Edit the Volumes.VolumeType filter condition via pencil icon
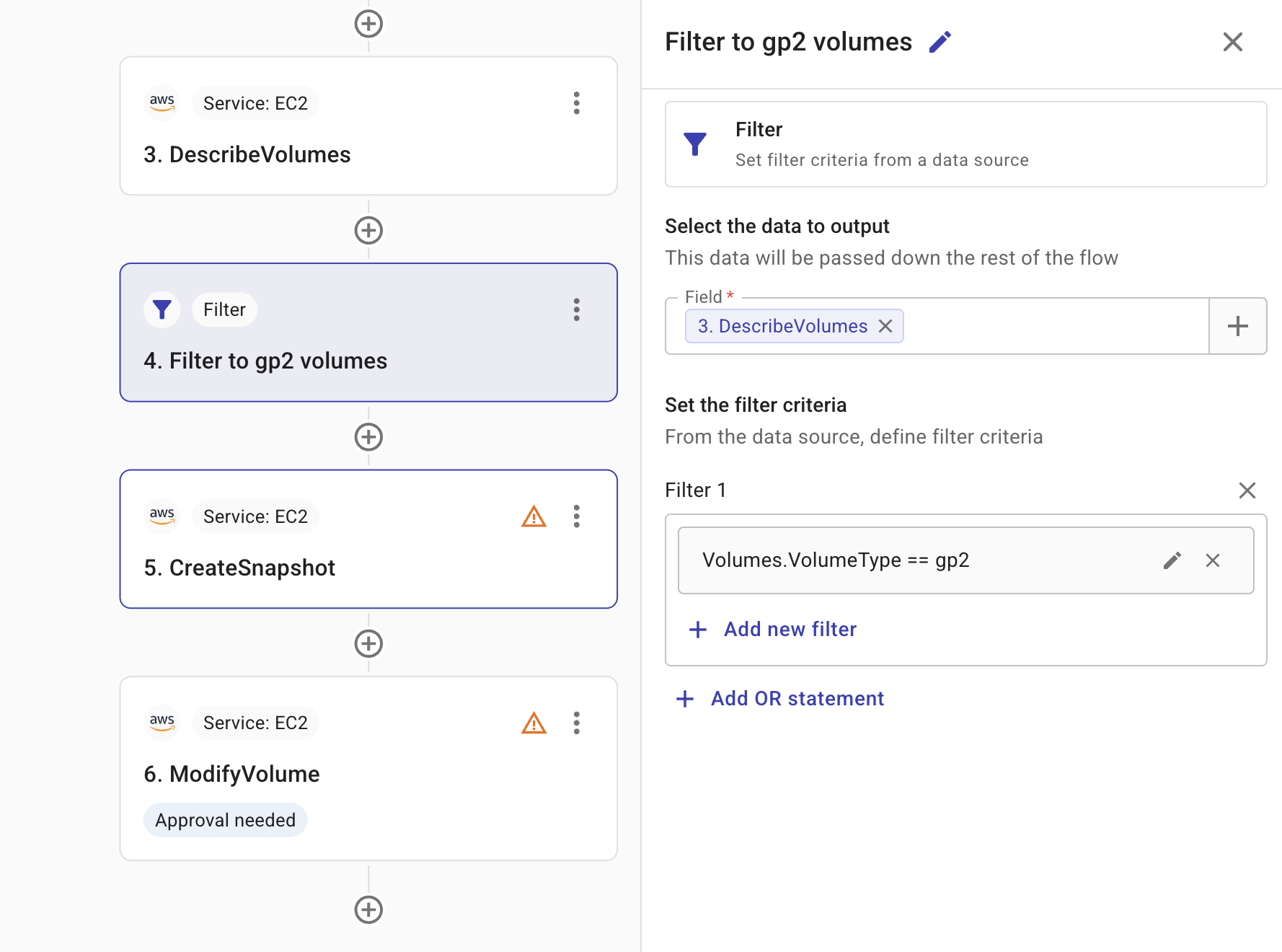The width and height of the screenshot is (1282, 952). coord(1172,560)
